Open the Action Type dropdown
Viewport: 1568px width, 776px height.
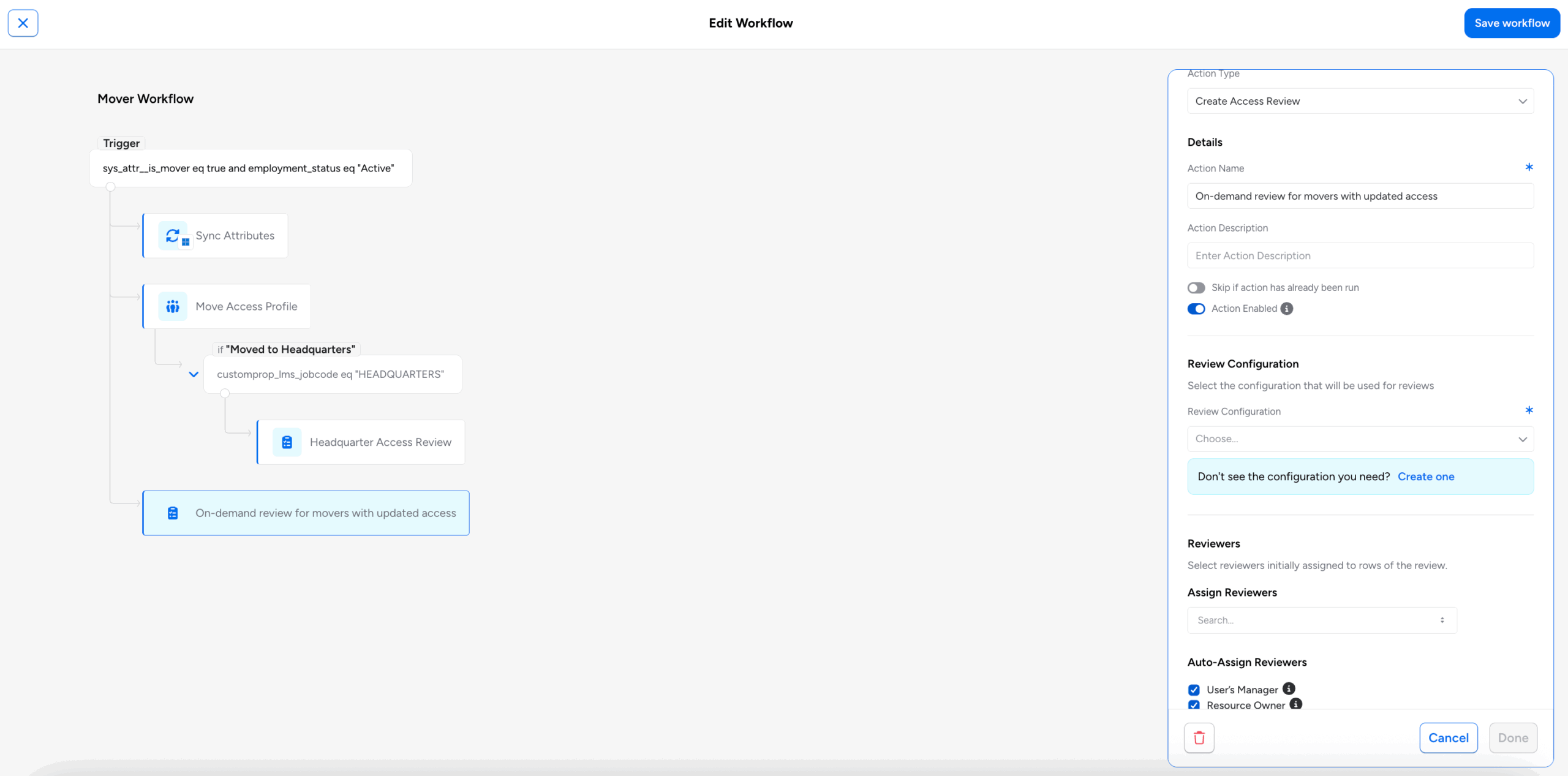point(1360,101)
